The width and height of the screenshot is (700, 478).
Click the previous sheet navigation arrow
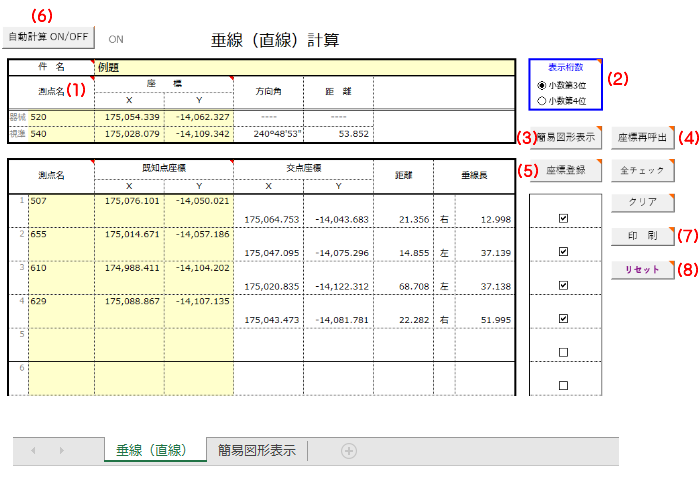tap(32, 451)
